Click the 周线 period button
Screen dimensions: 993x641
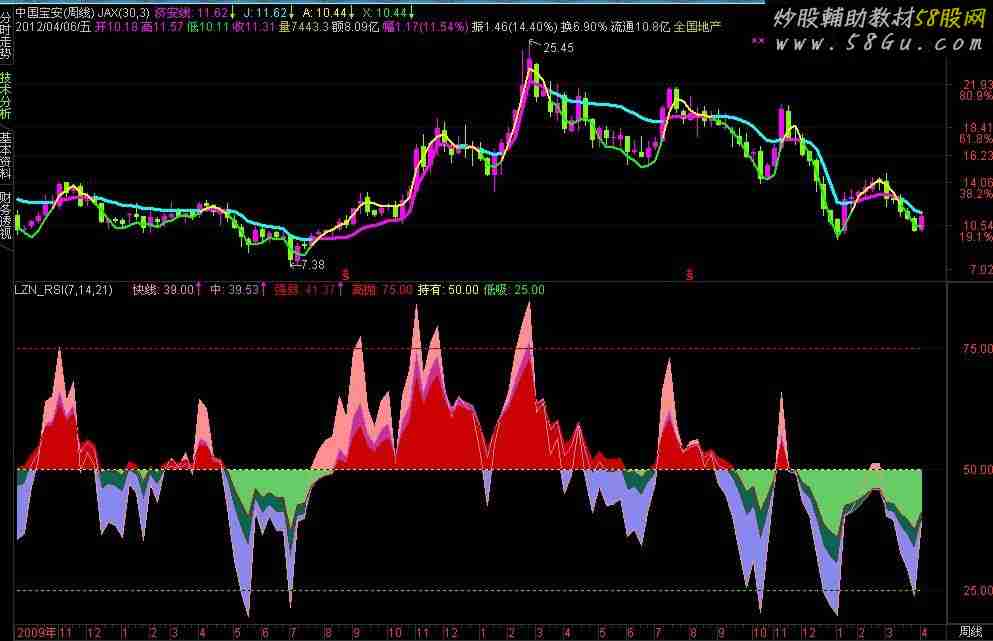point(970,631)
